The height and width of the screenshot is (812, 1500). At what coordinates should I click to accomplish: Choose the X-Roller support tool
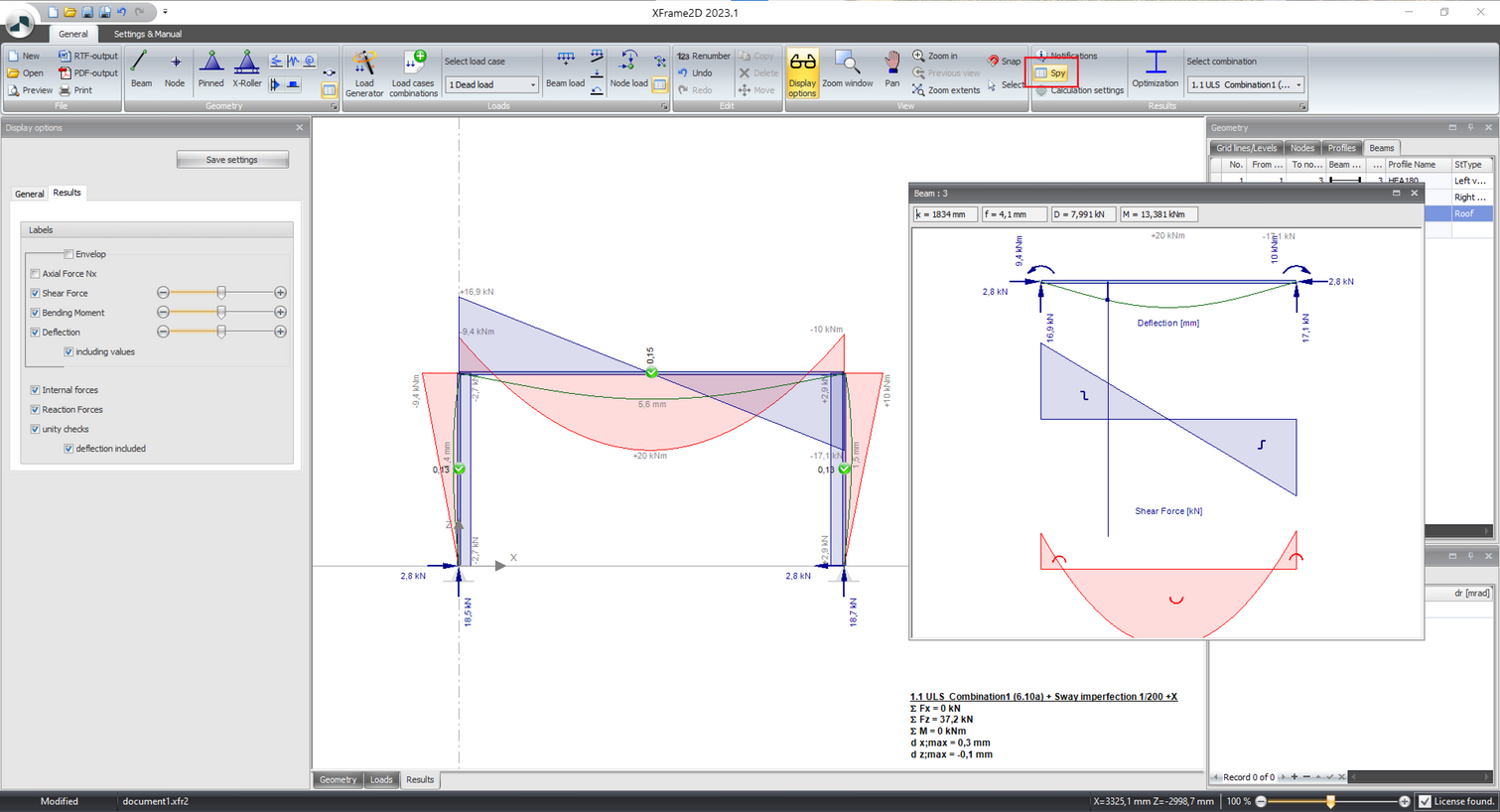click(x=246, y=69)
